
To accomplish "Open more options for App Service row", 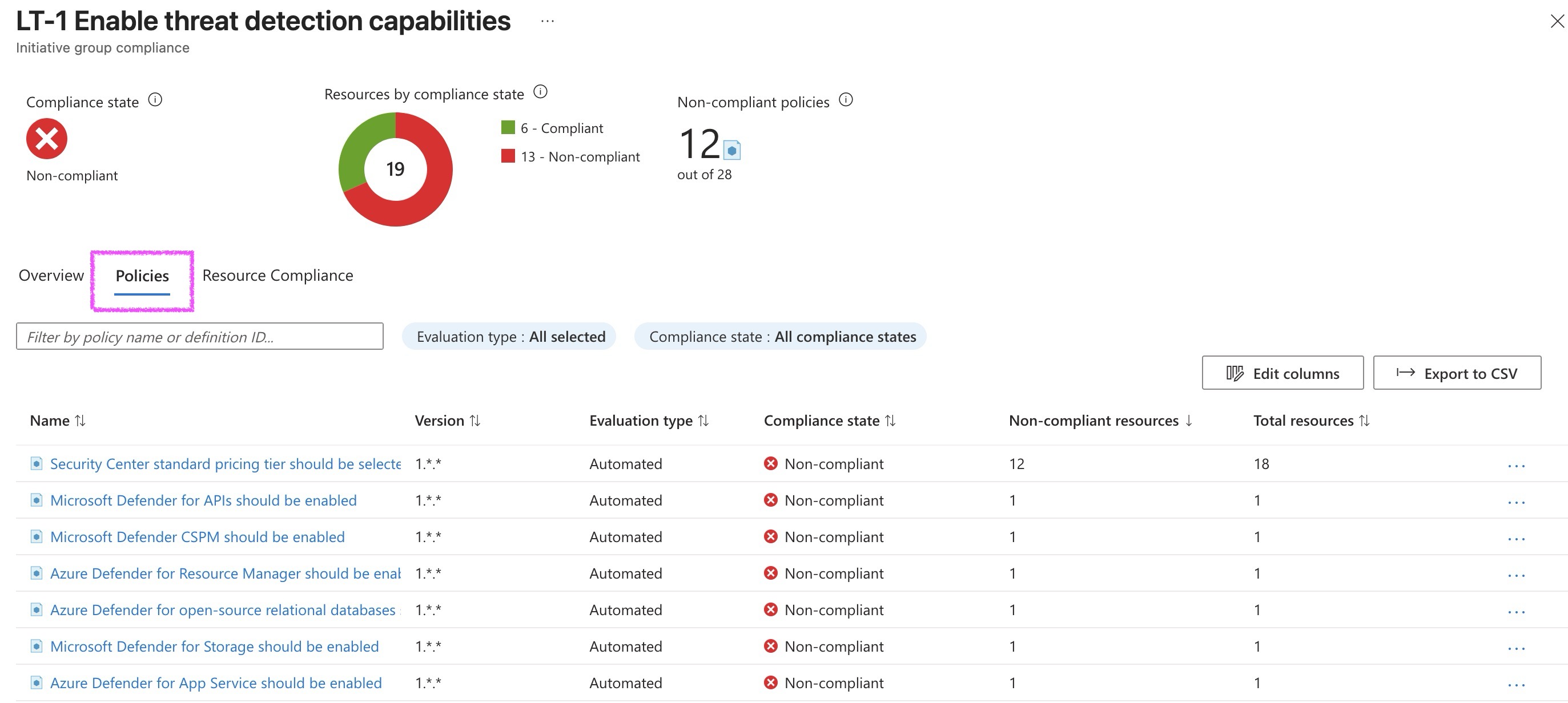I will point(1516,685).
